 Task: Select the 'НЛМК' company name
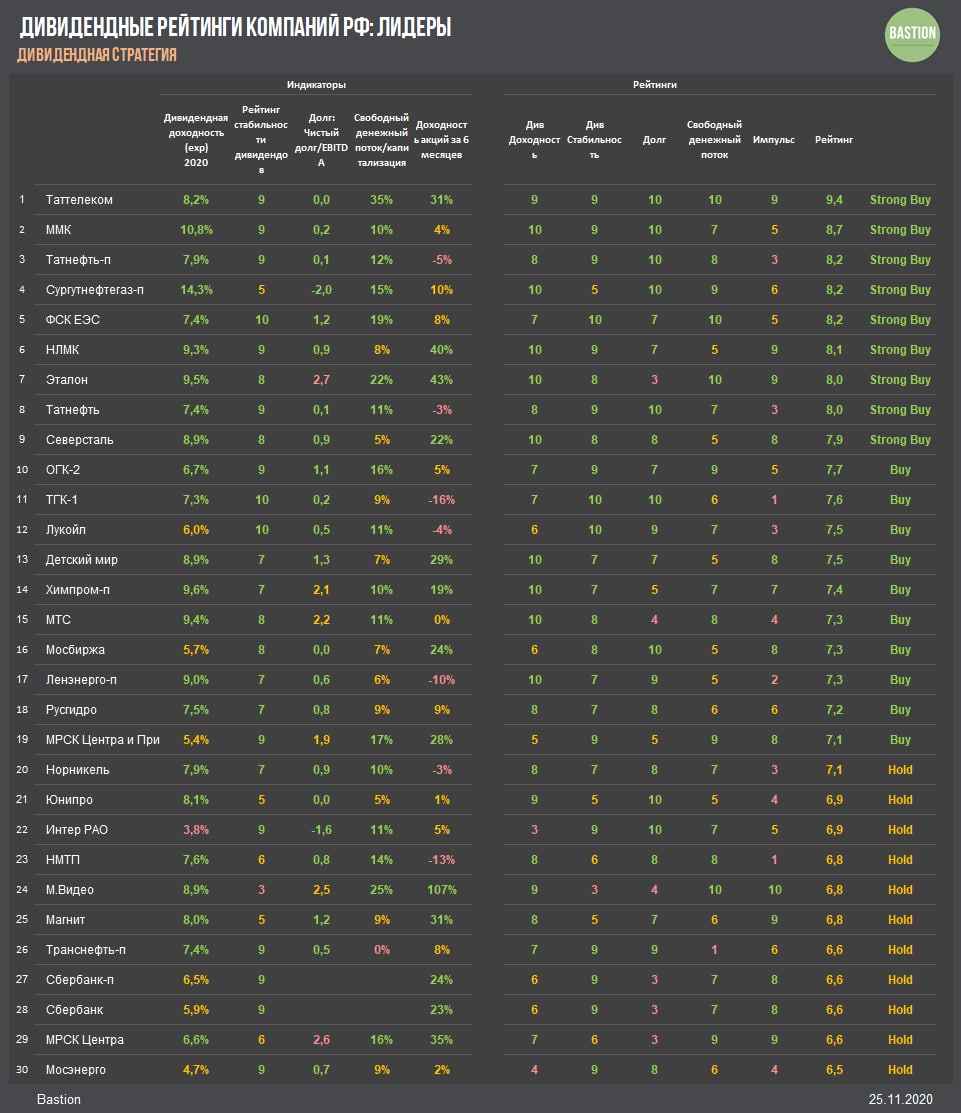click(x=62, y=350)
